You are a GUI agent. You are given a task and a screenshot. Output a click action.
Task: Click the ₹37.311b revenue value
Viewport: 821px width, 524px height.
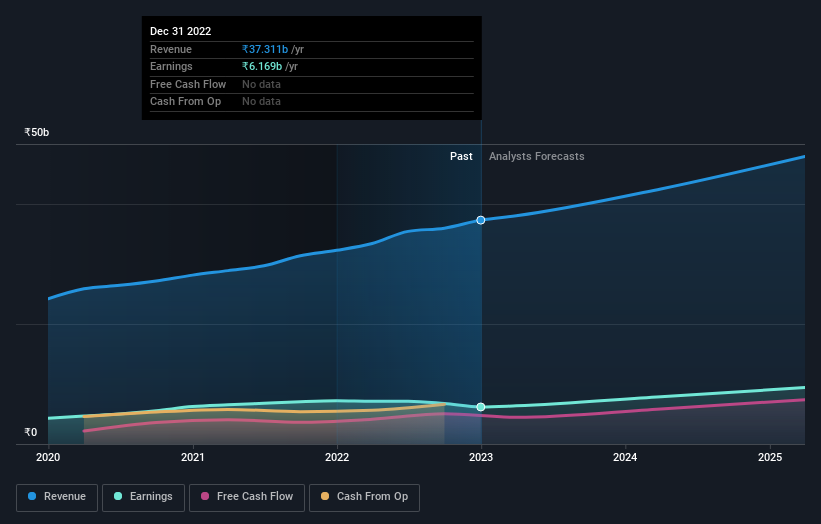(x=265, y=49)
